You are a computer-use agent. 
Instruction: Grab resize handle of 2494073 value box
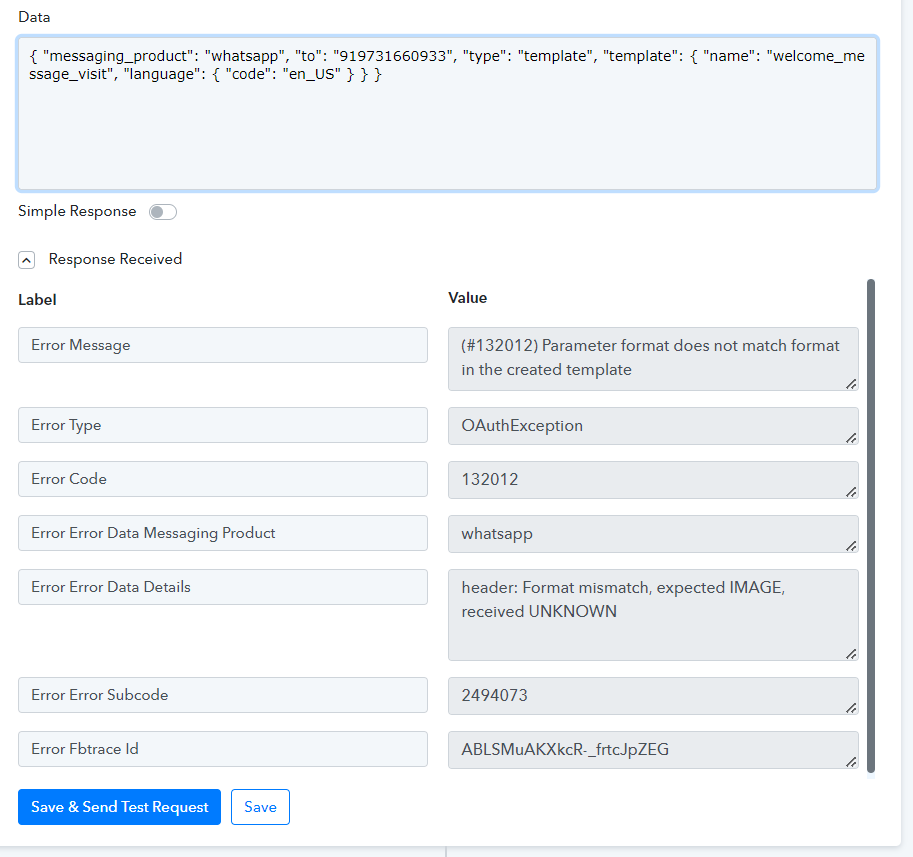(x=851, y=708)
